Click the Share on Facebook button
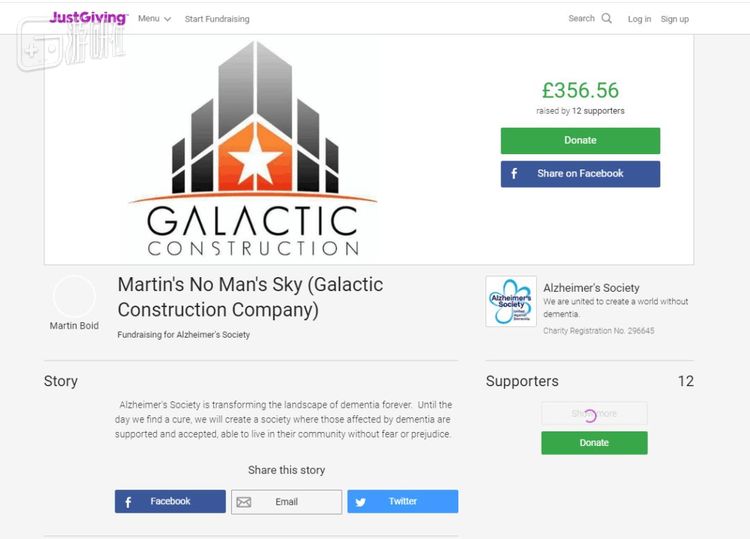This screenshot has height=539, width=750. (580, 174)
